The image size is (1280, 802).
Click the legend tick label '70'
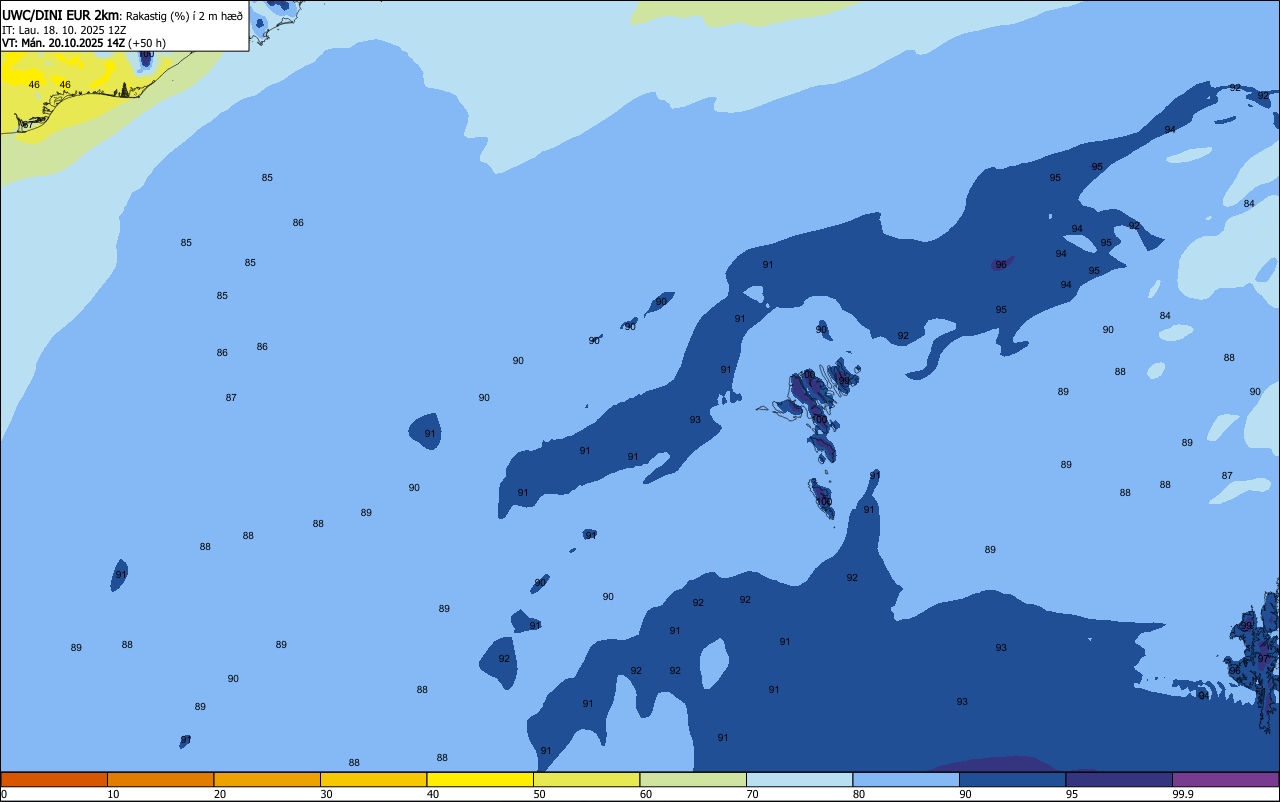752,794
